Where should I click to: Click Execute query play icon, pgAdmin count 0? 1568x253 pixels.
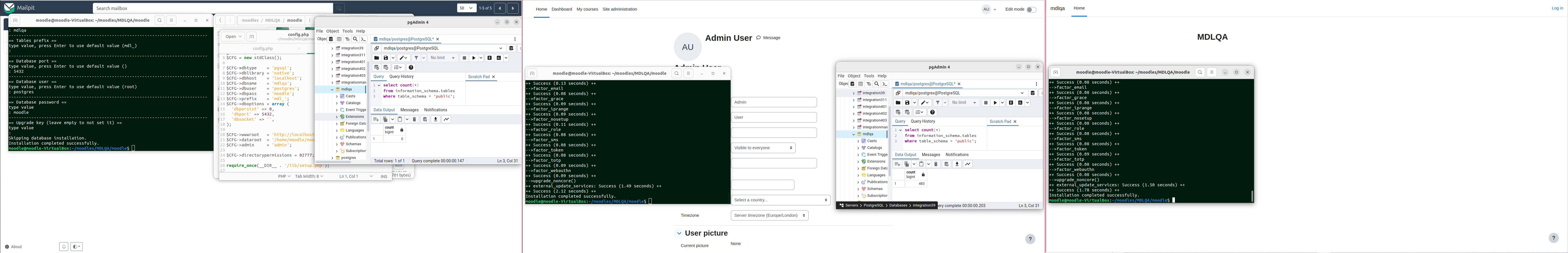click(x=473, y=58)
